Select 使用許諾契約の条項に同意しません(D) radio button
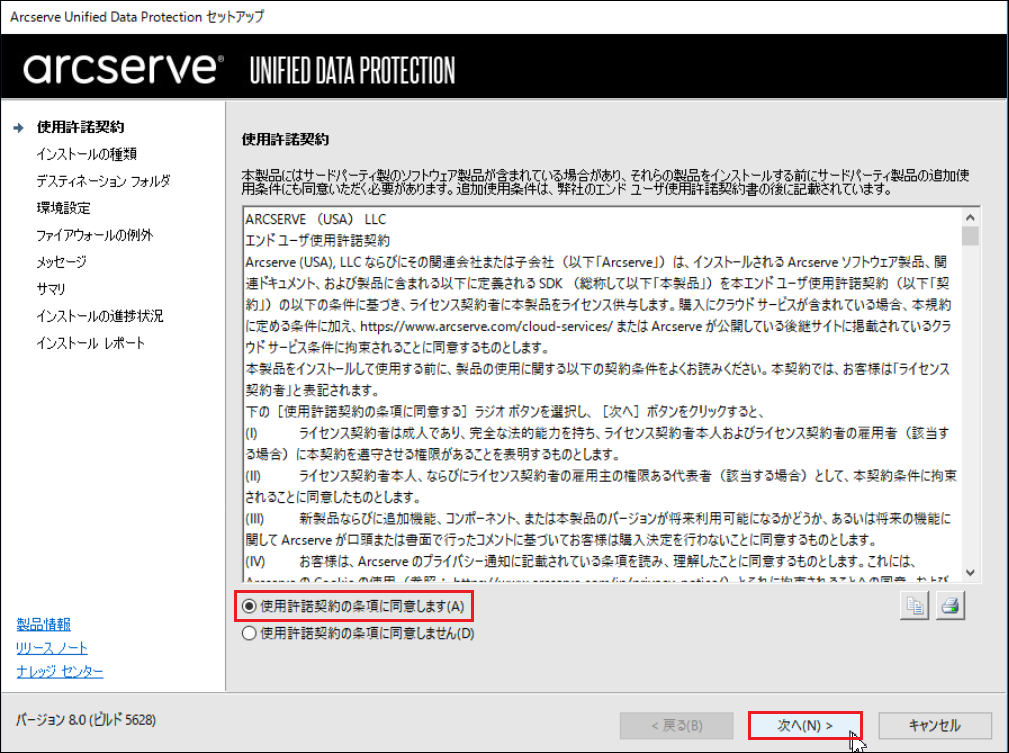 coord(249,633)
